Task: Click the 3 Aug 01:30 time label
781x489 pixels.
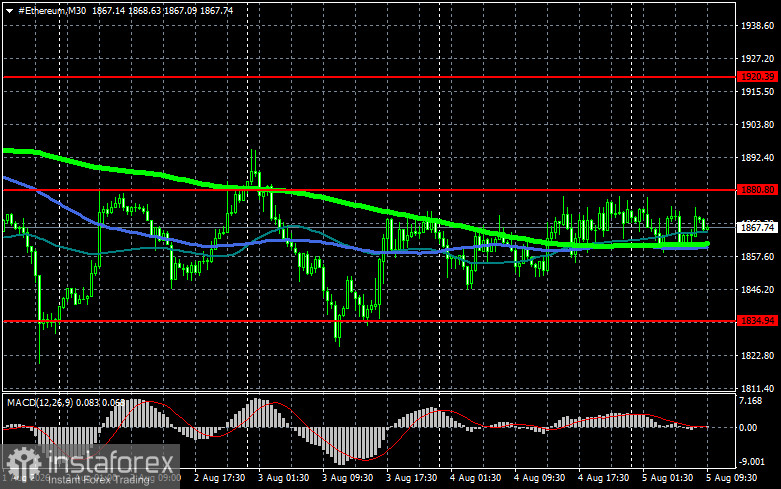Action: click(283, 478)
